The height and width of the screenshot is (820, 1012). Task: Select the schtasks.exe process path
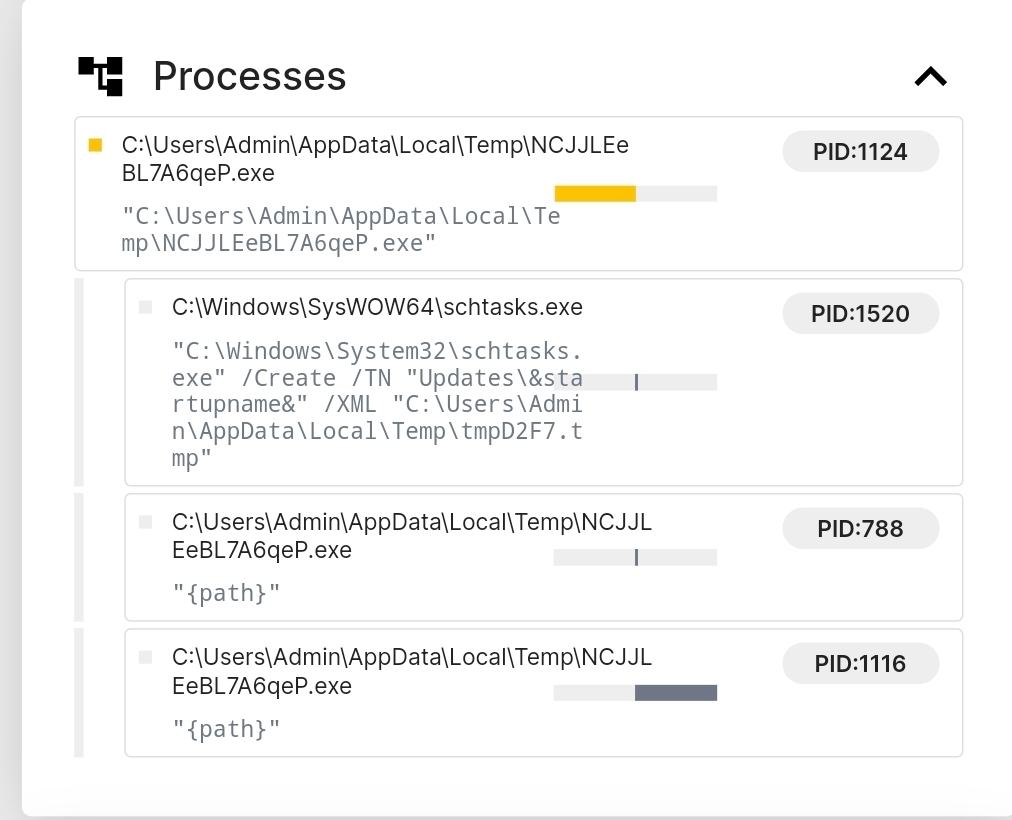pos(377,307)
